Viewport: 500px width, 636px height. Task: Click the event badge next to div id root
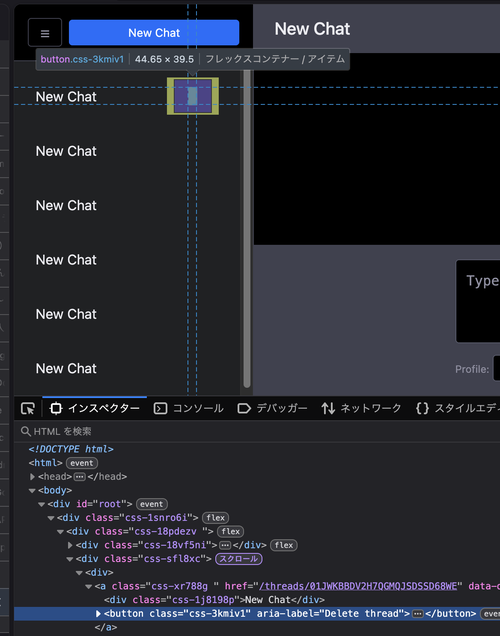tap(152, 504)
